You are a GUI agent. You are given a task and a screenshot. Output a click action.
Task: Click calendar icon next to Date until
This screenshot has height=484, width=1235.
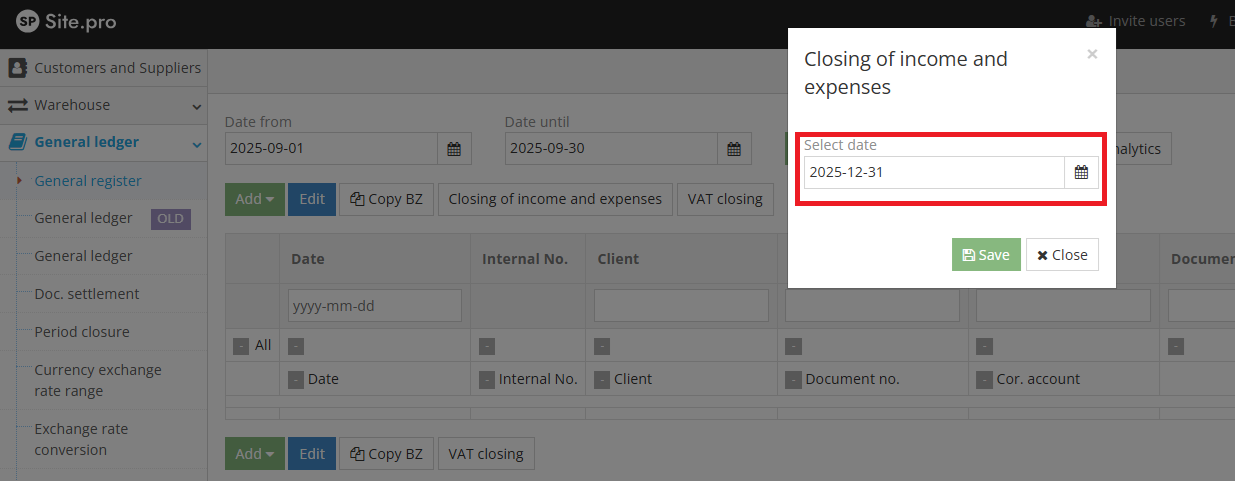point(733,149)
